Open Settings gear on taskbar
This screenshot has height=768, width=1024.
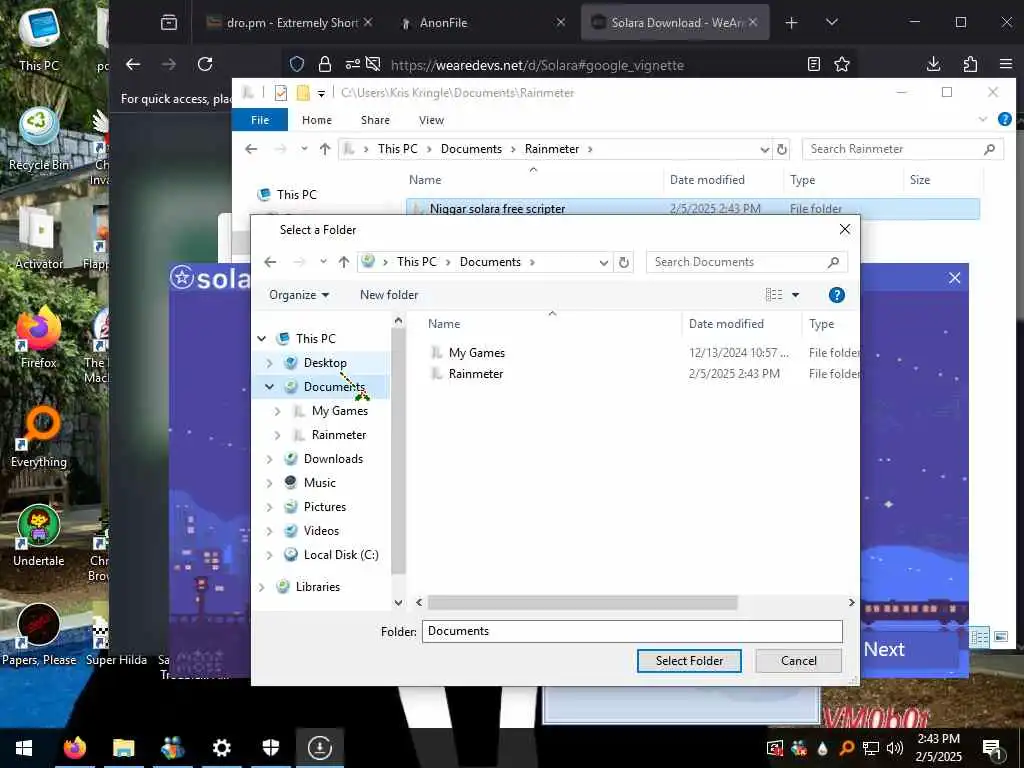[222, 748]
